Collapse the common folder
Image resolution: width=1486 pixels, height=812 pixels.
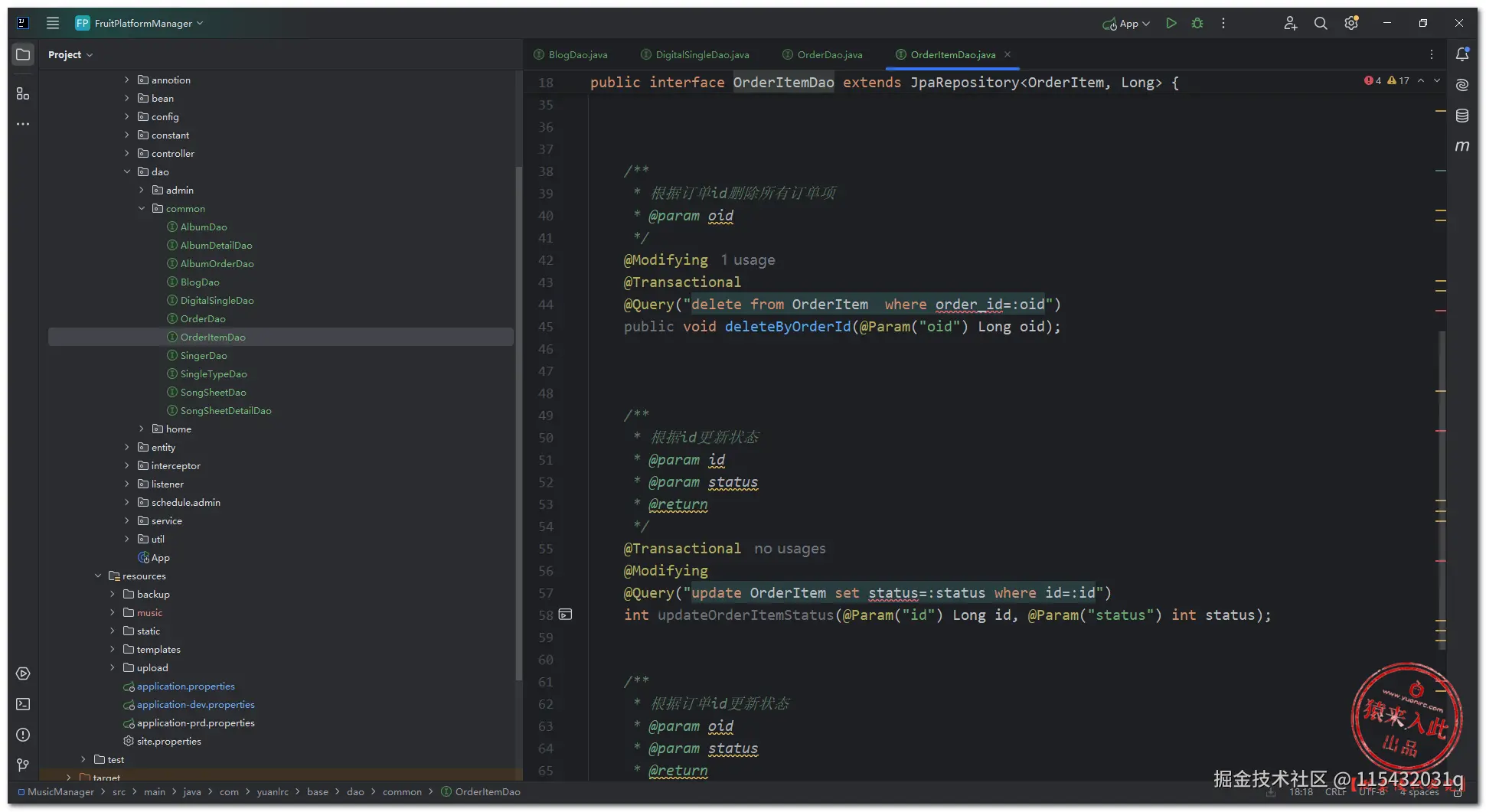(x=142, y=208)
